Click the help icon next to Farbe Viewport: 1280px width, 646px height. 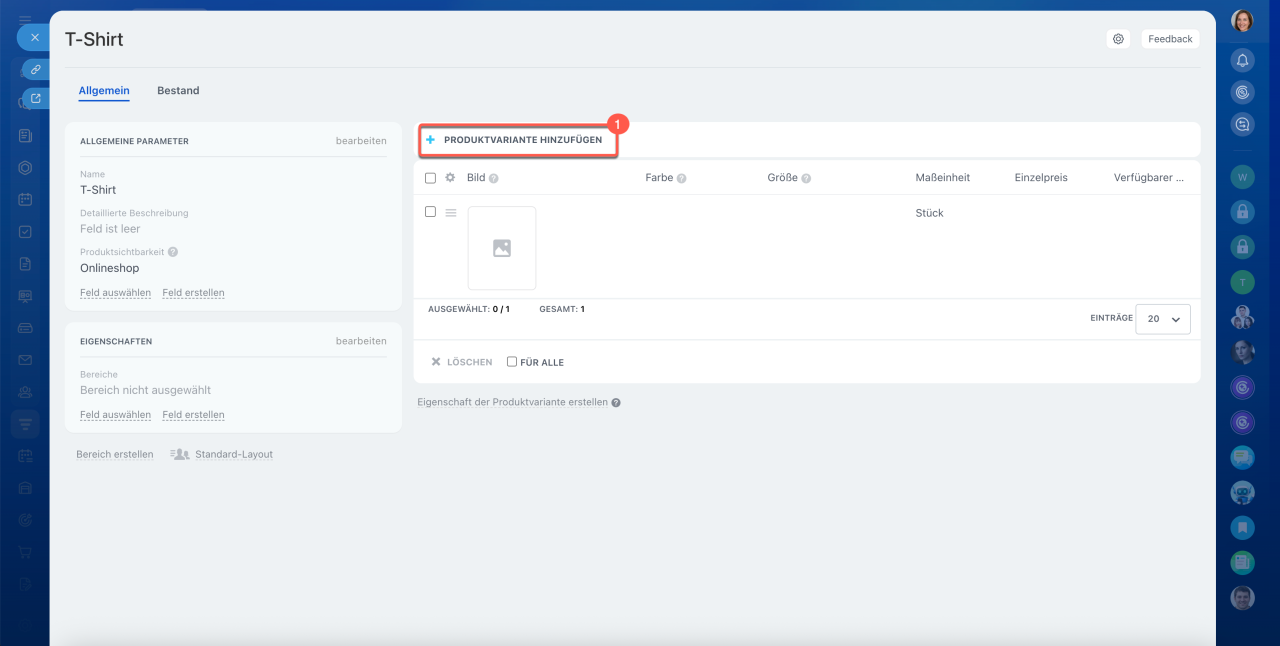click(x=681, y=178)
